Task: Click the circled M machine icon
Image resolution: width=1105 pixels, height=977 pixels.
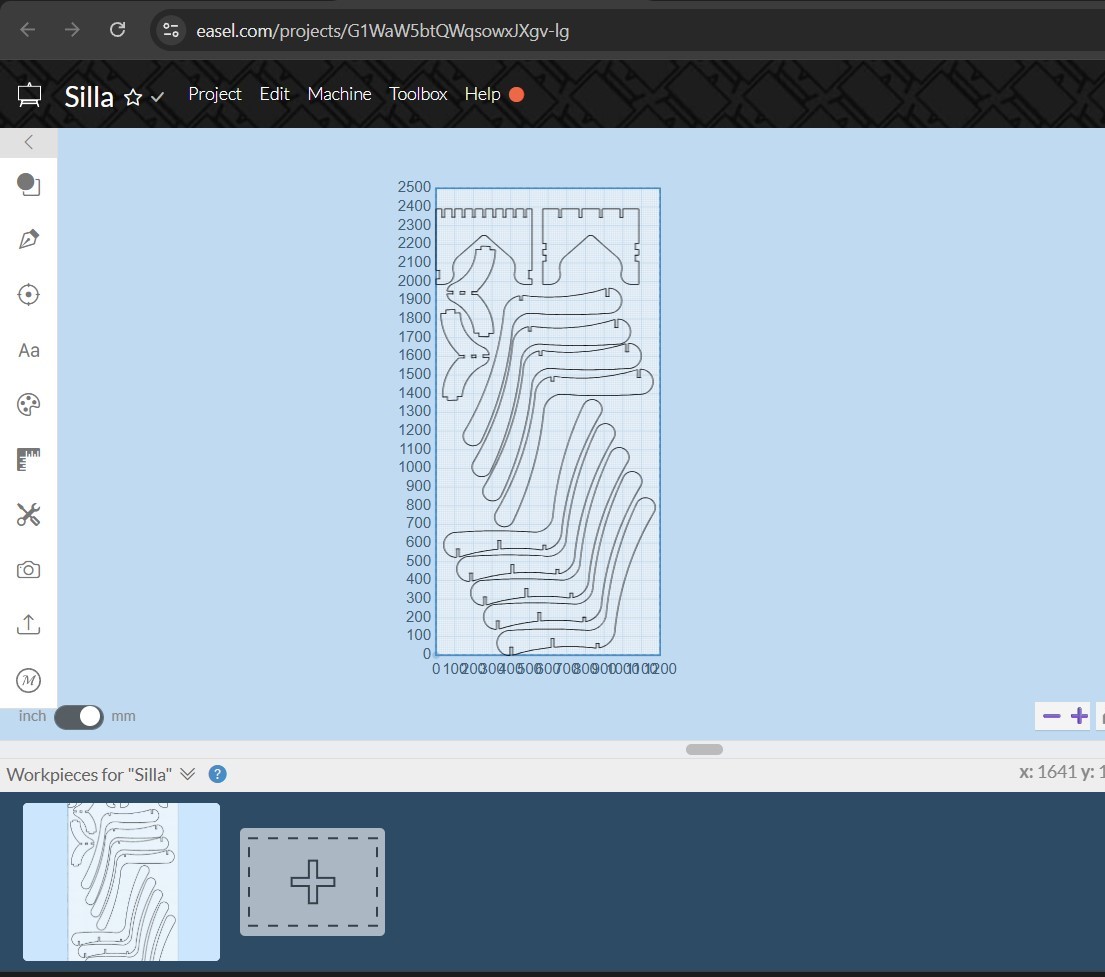Action: pyautogui.click(x=29, y=680)
